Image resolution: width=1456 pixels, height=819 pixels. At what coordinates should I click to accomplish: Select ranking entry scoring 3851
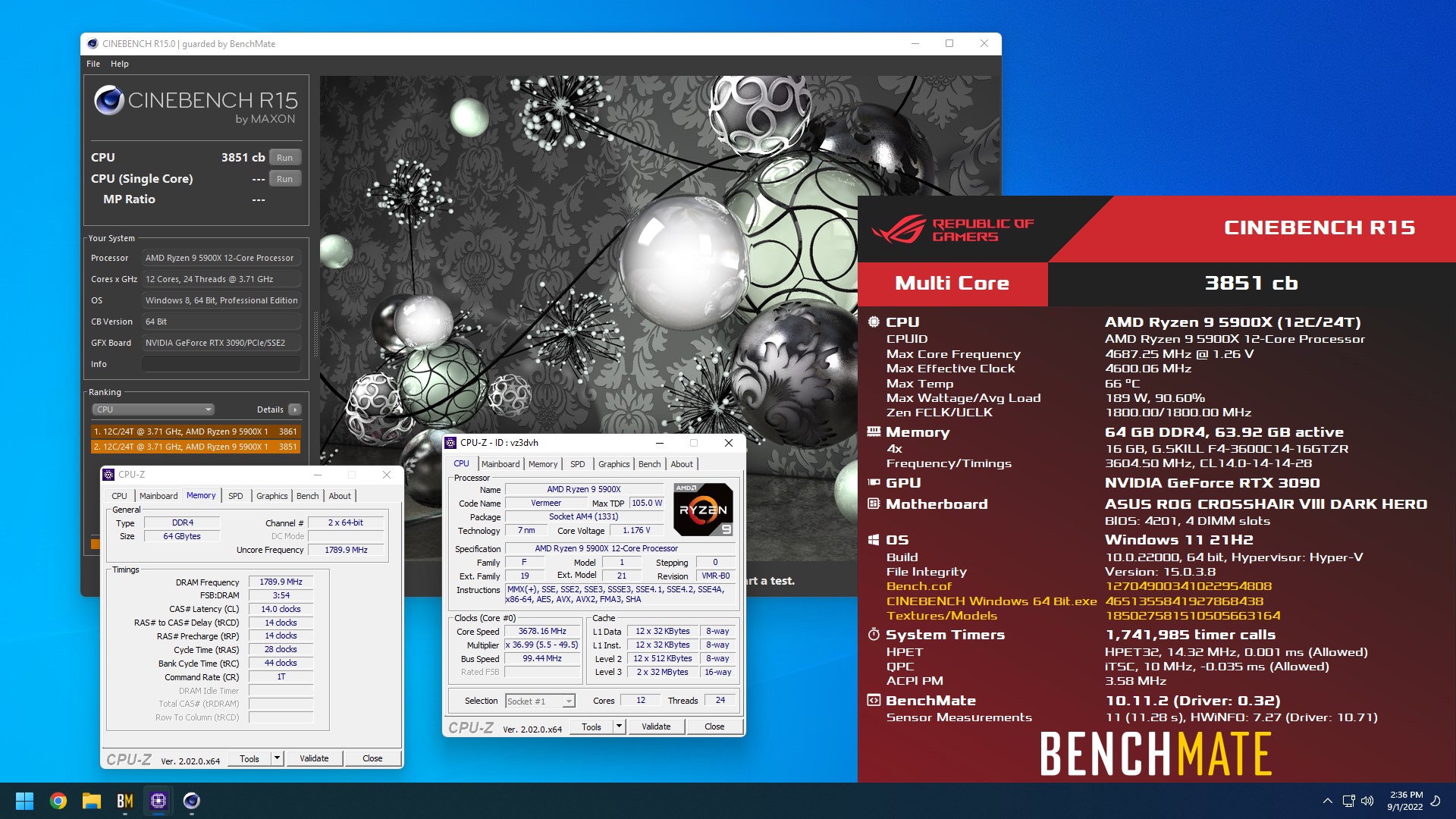[x=196, y=447]
